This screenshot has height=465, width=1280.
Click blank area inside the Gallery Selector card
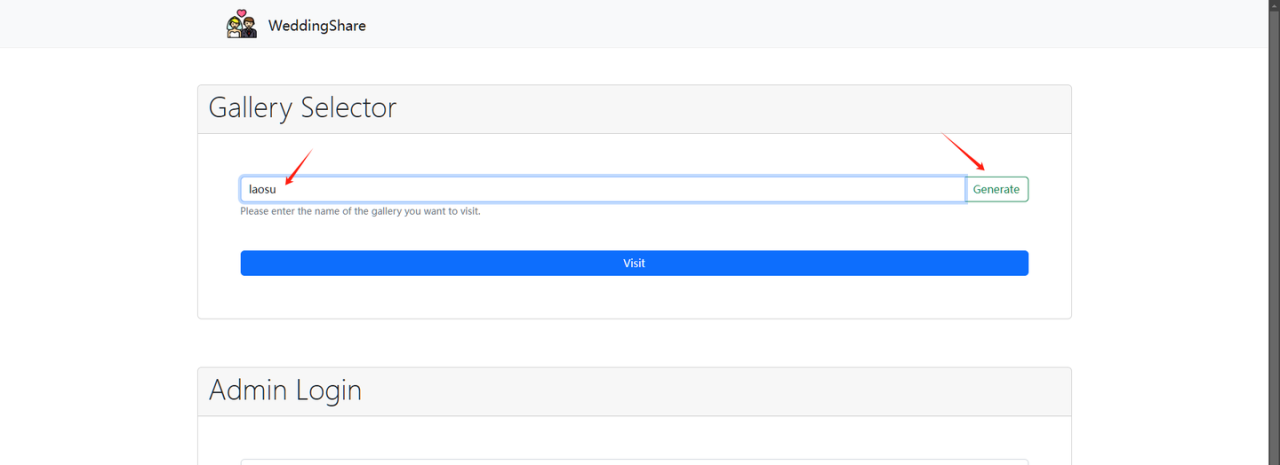(x=634, y=295)
